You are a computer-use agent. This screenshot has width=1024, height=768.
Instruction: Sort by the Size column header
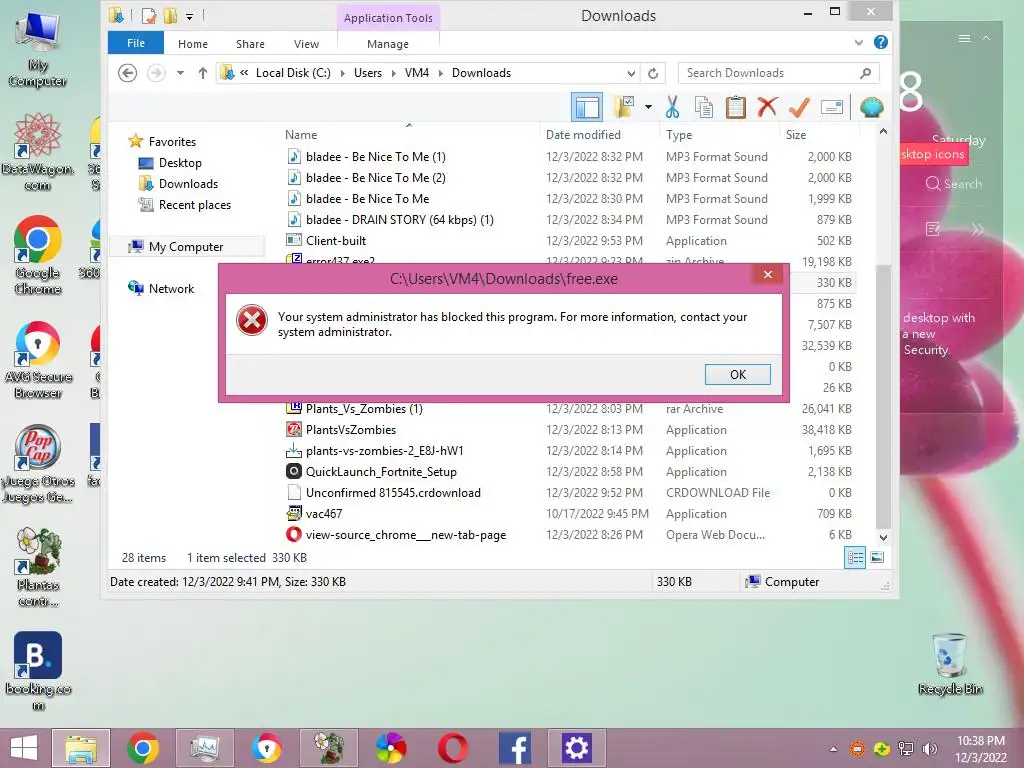click(795, 135)
